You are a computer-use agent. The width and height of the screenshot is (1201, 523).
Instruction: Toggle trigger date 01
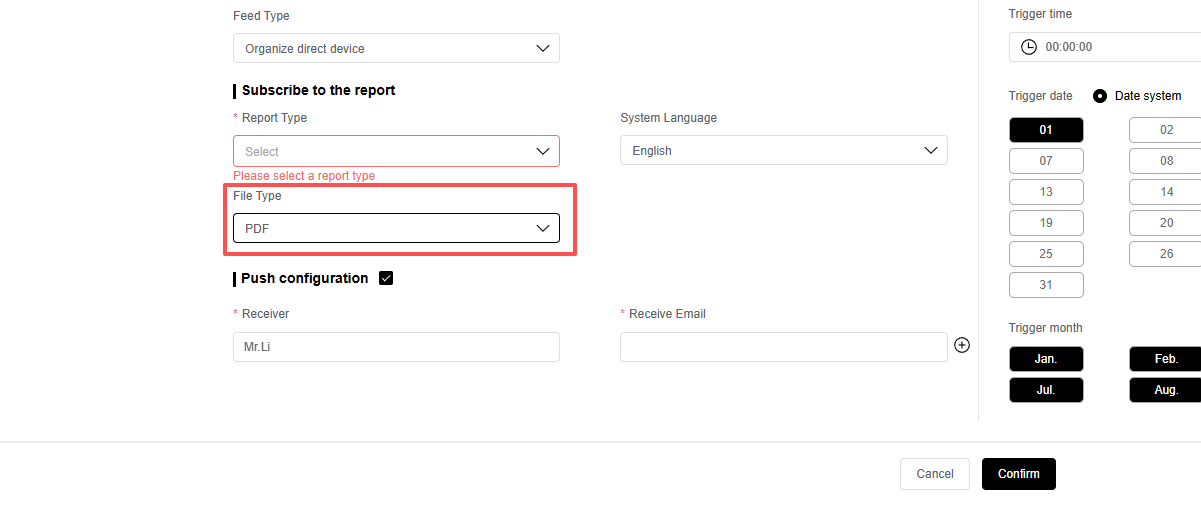[x=1046, y=130]
